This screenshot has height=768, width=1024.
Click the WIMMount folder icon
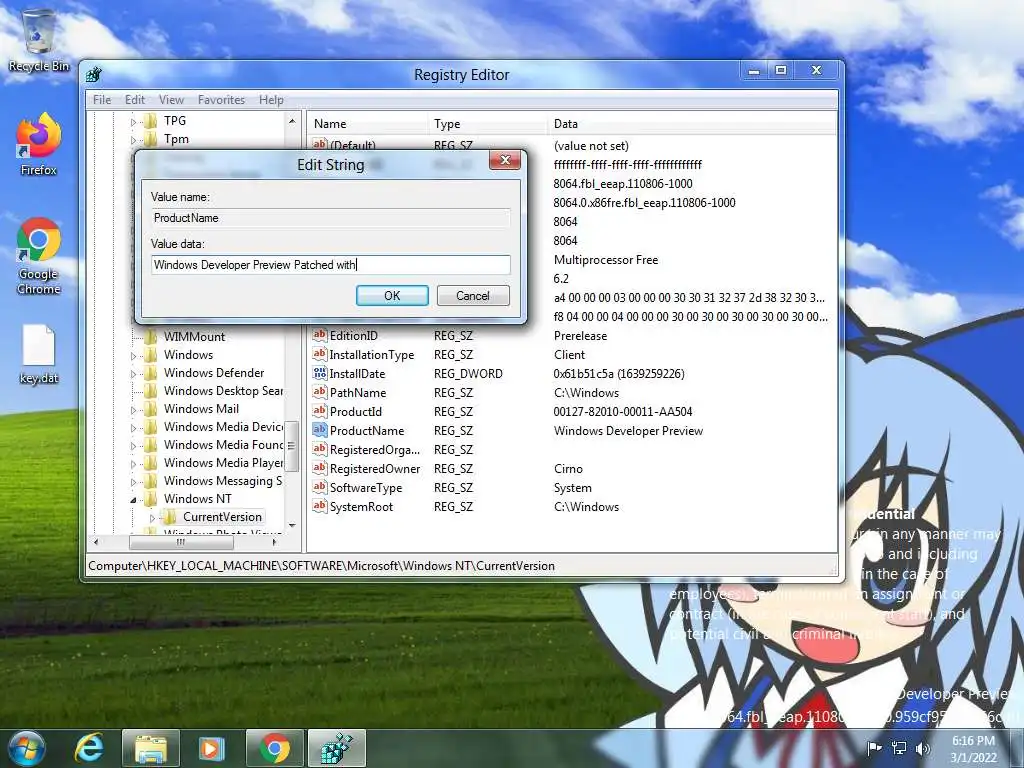click(x=151, y=337)
